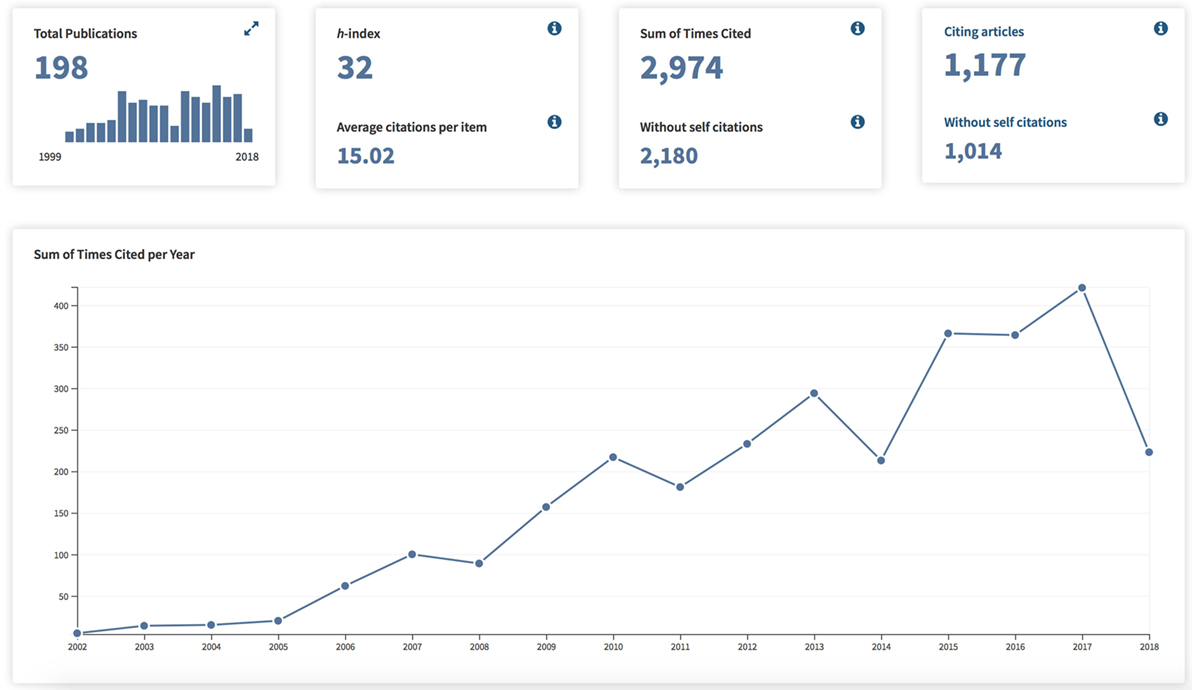Click the 2014 dip data point
The image size is (1192, 690).
pos(881,461)
